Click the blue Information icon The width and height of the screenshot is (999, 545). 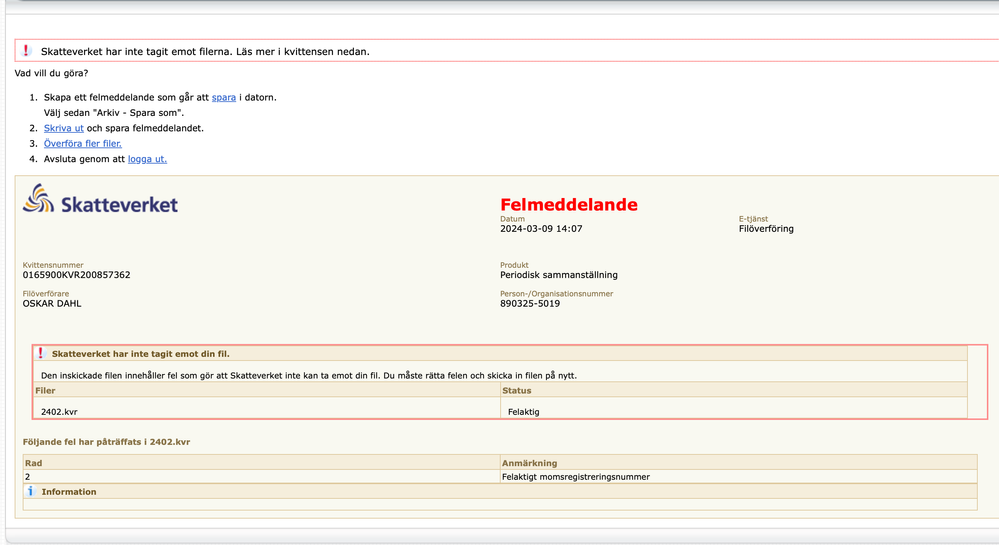click(30, 491)
